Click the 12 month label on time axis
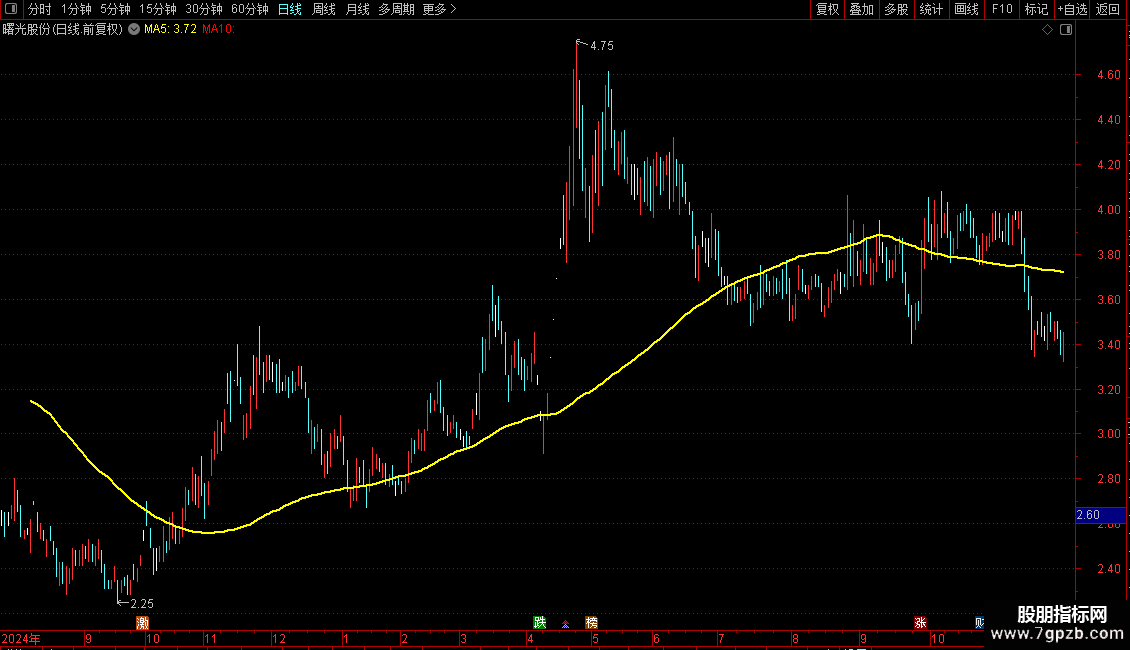 (x=278, y=638)
